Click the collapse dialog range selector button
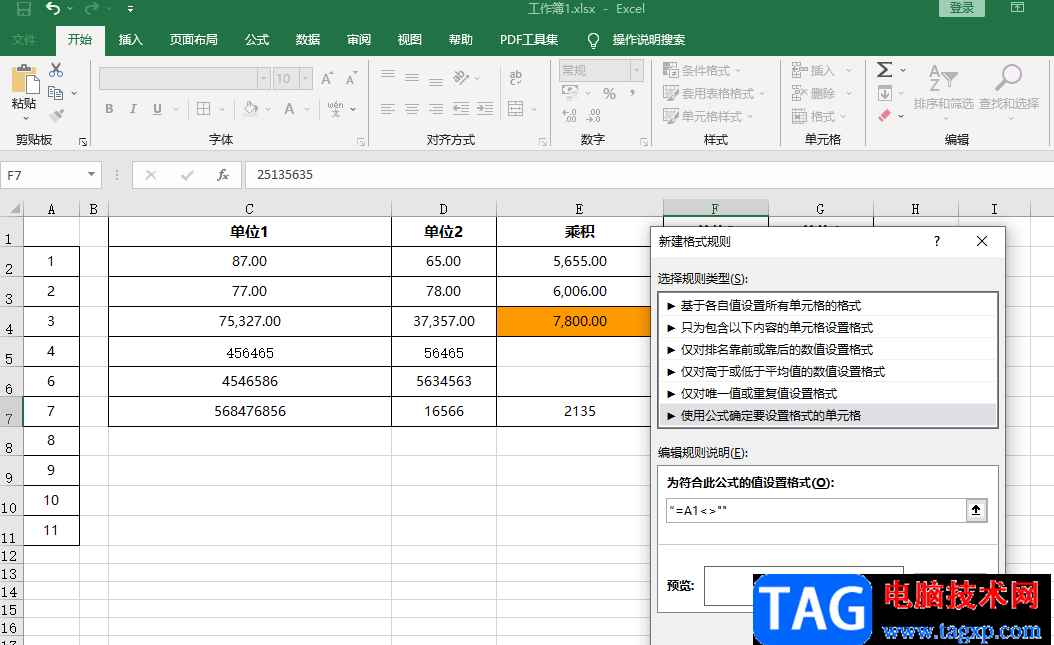 (x=976, y=511)
